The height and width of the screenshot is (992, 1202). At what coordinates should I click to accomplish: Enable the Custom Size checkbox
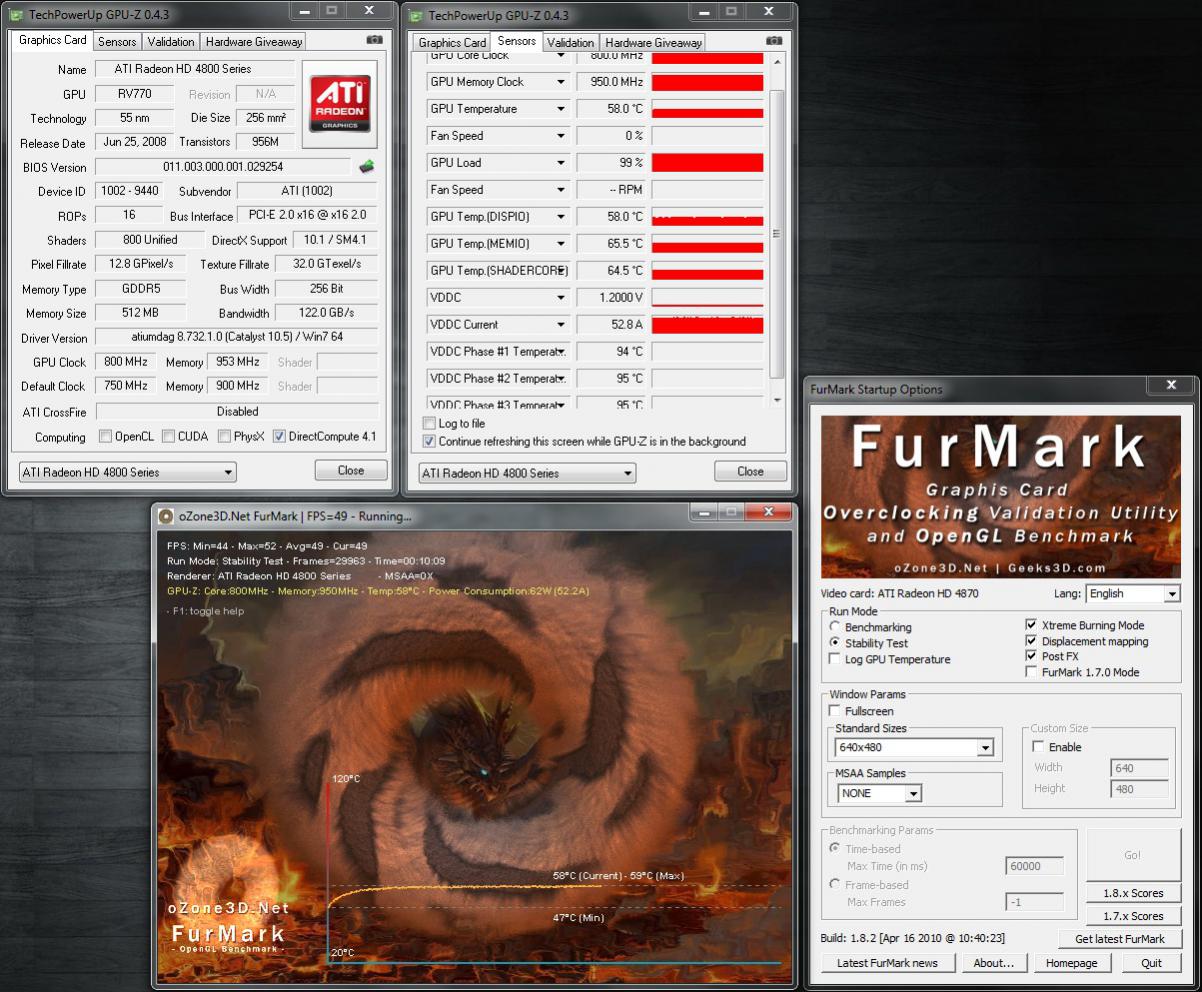point(1038,747)
